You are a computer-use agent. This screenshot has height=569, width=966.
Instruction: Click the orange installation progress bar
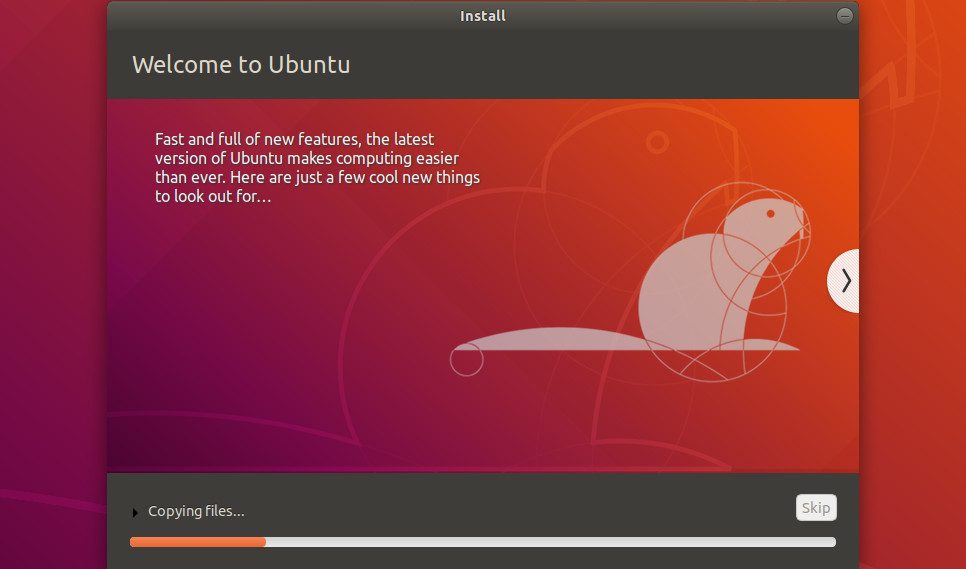point(482,542)
